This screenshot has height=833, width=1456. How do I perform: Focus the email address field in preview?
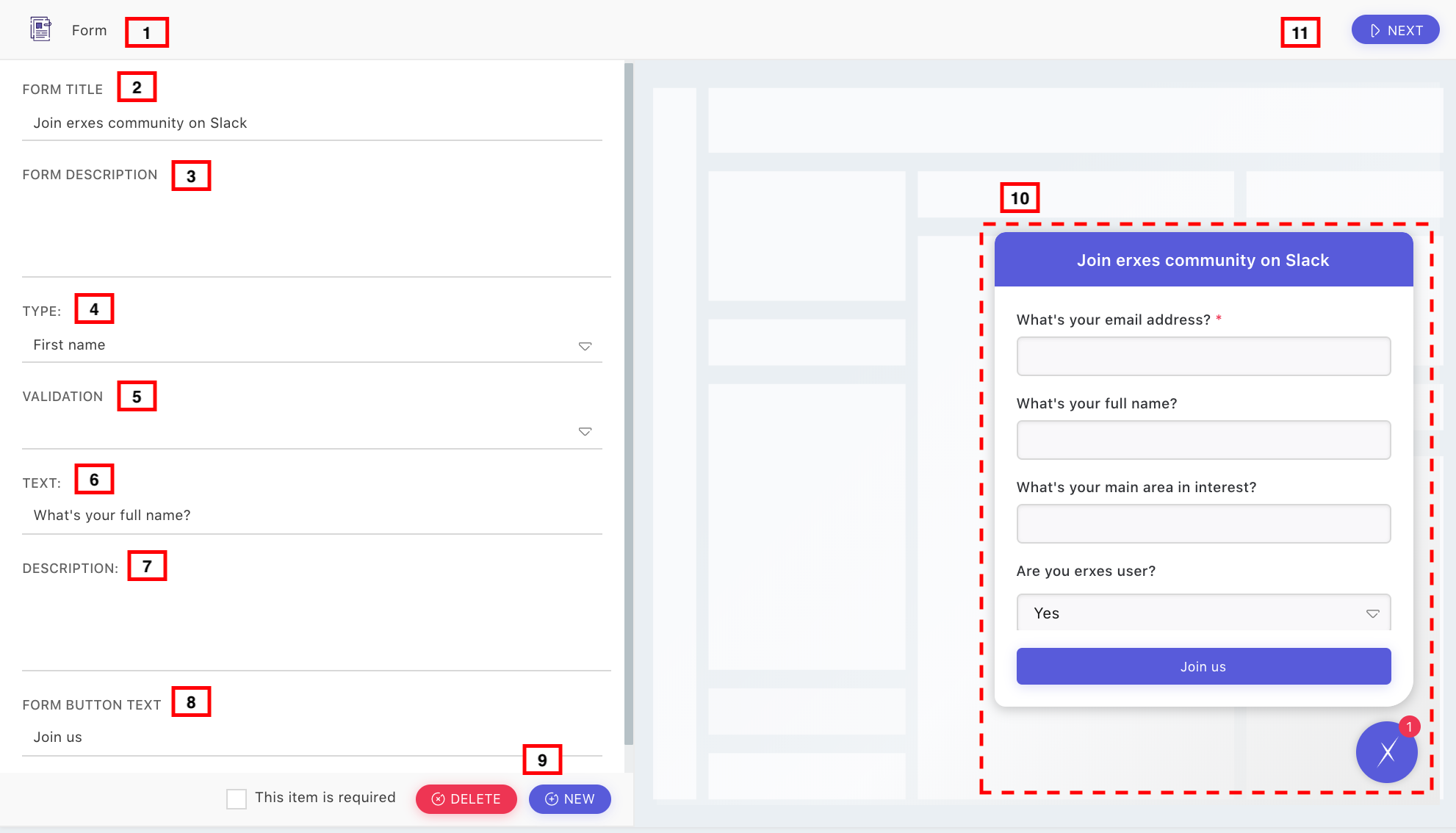[1203, 356]
